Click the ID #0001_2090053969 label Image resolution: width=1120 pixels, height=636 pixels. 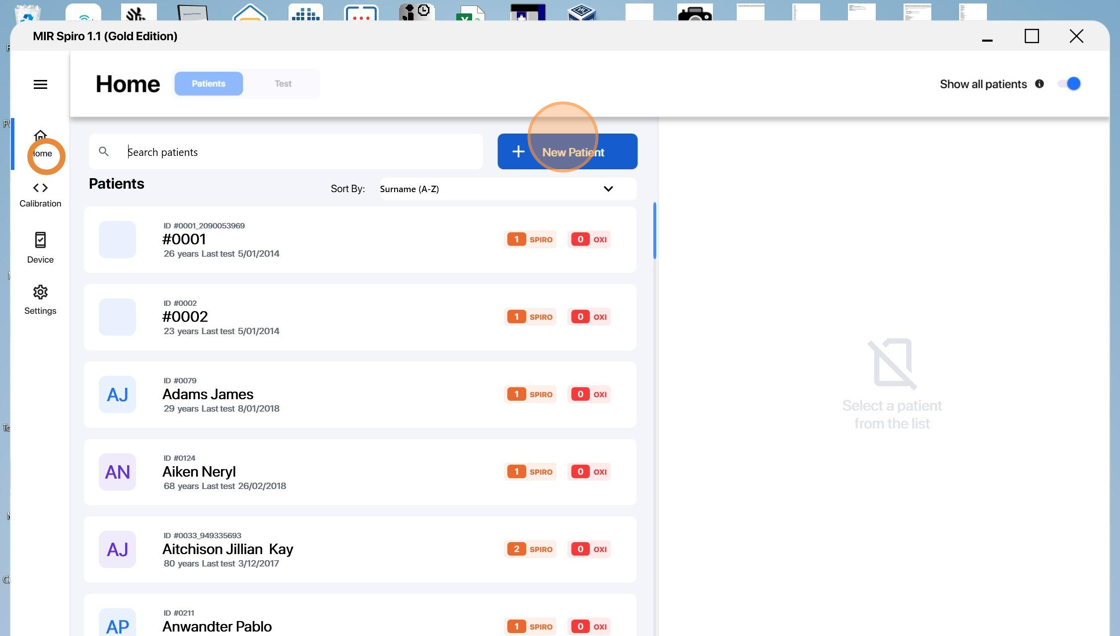(x=204, y=226)
